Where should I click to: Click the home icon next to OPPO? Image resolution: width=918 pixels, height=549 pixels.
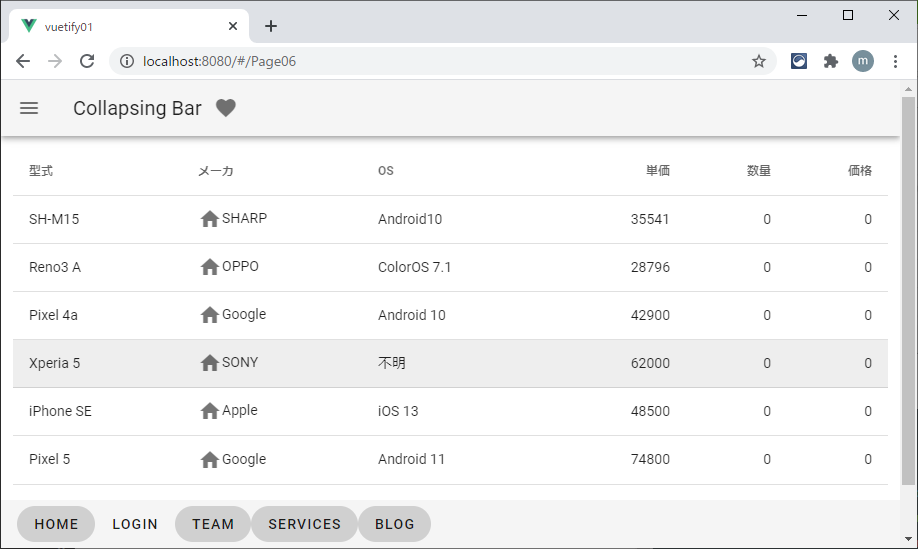(x=210, y=267)
